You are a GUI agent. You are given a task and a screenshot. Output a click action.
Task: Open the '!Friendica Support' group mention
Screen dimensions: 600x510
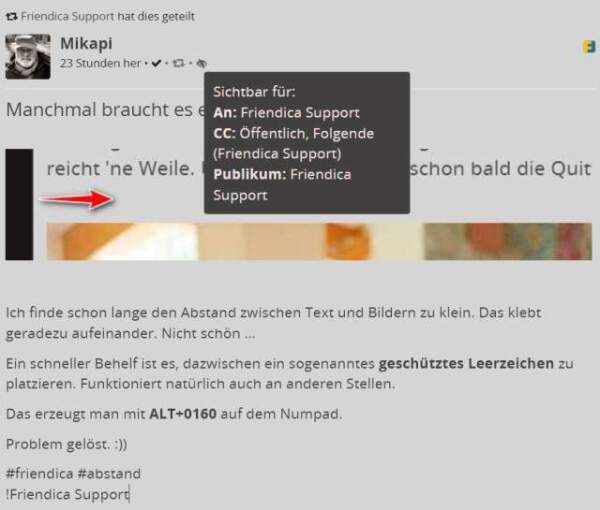point(67,494)
